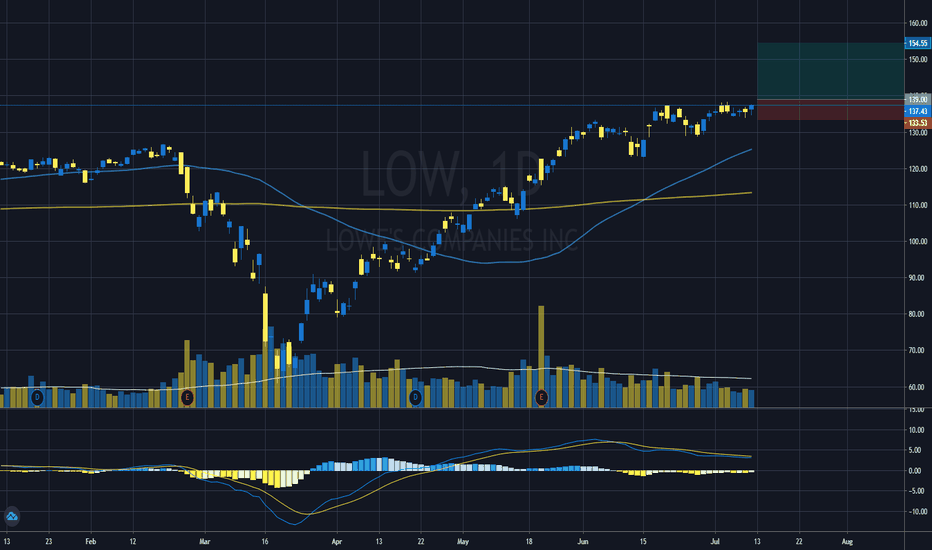Click the 160.00 price axis value
This screenshot has height=550, width=932.
(x=918, y=23)
